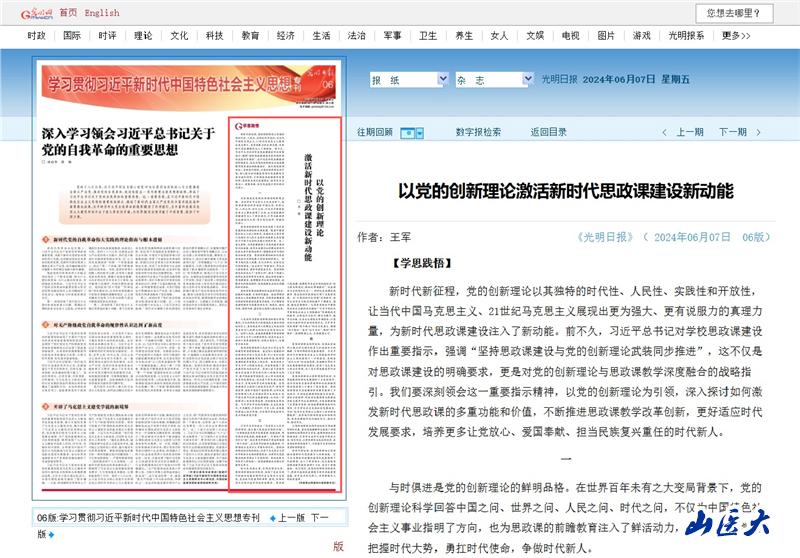
Task: Go to the next issue 下一期
Action: pyautogui.click(x=730, y=132)
